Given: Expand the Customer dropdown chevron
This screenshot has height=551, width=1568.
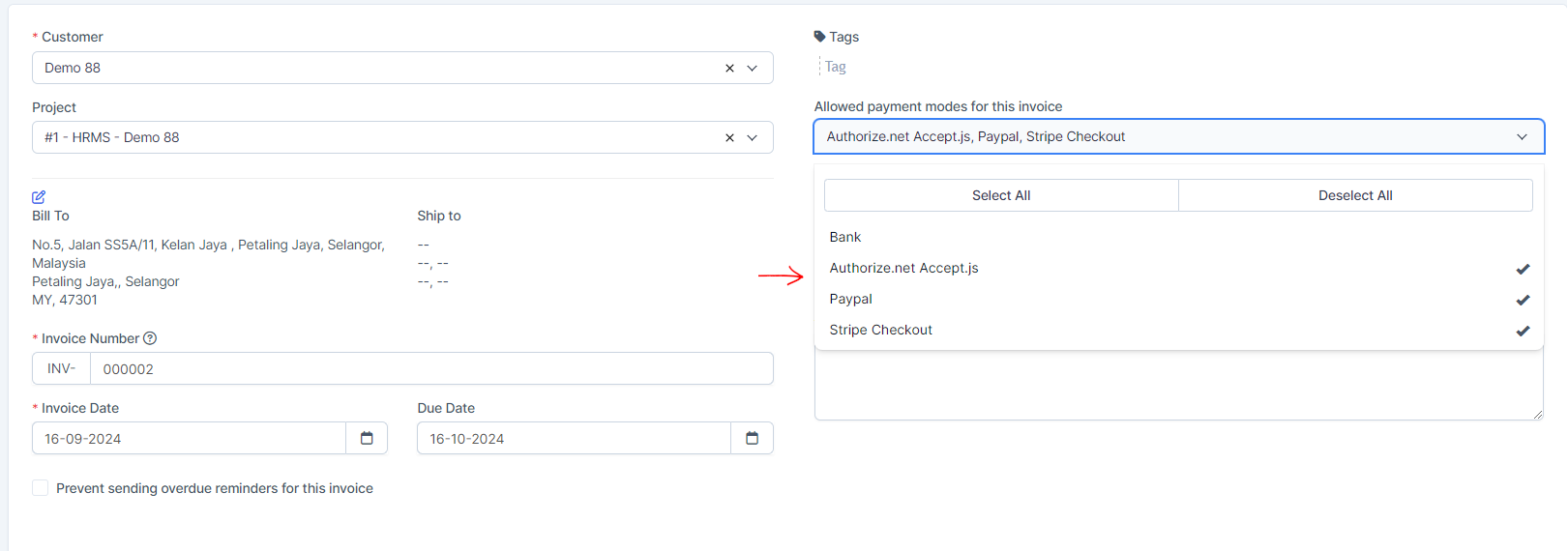Looking at the screenshot, I should click(753, 68).
